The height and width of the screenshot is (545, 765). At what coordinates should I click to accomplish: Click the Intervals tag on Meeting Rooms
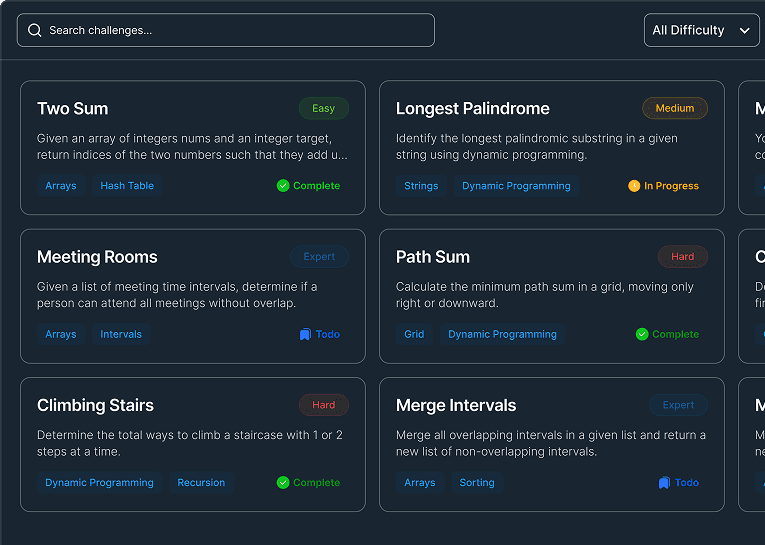(x=121, y=334)
